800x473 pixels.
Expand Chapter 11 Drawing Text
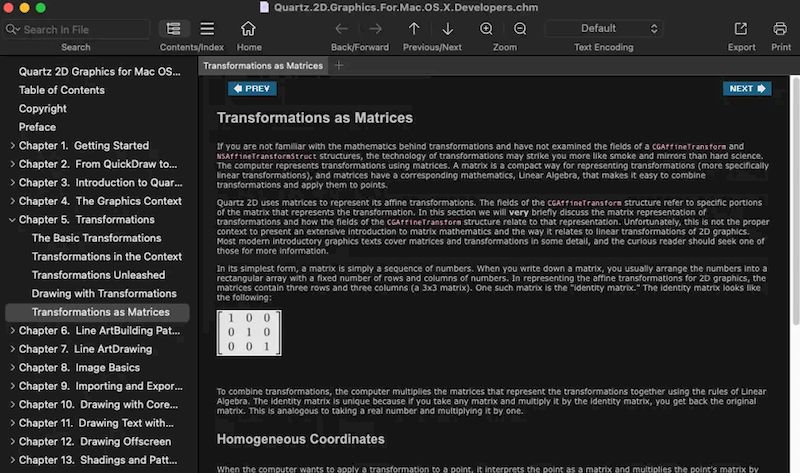point(12,423)
